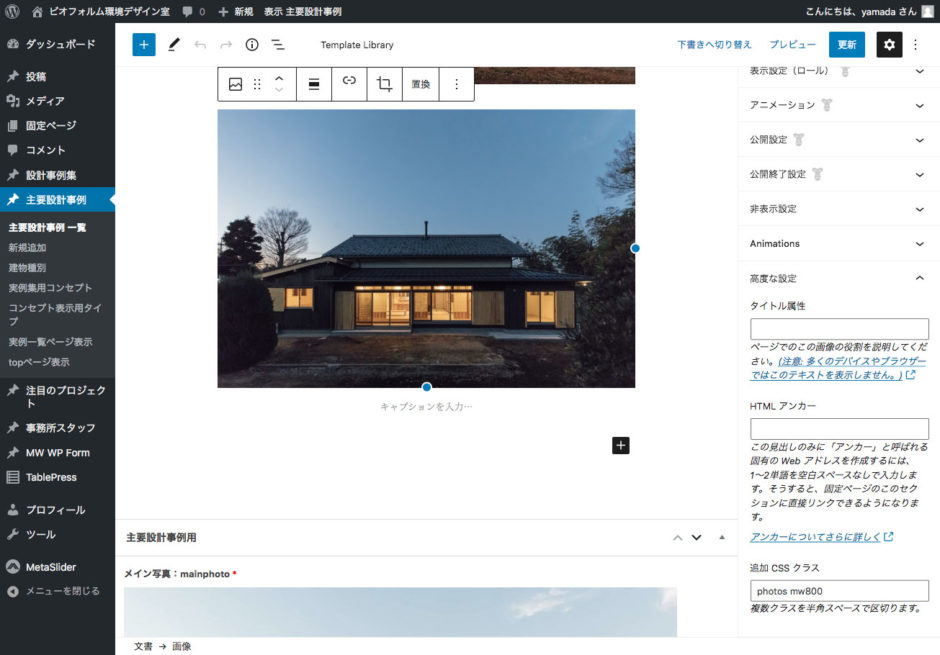Click the block drag handle dots
The height and width of the screenshot is (655, 940).
pos(257,84)
